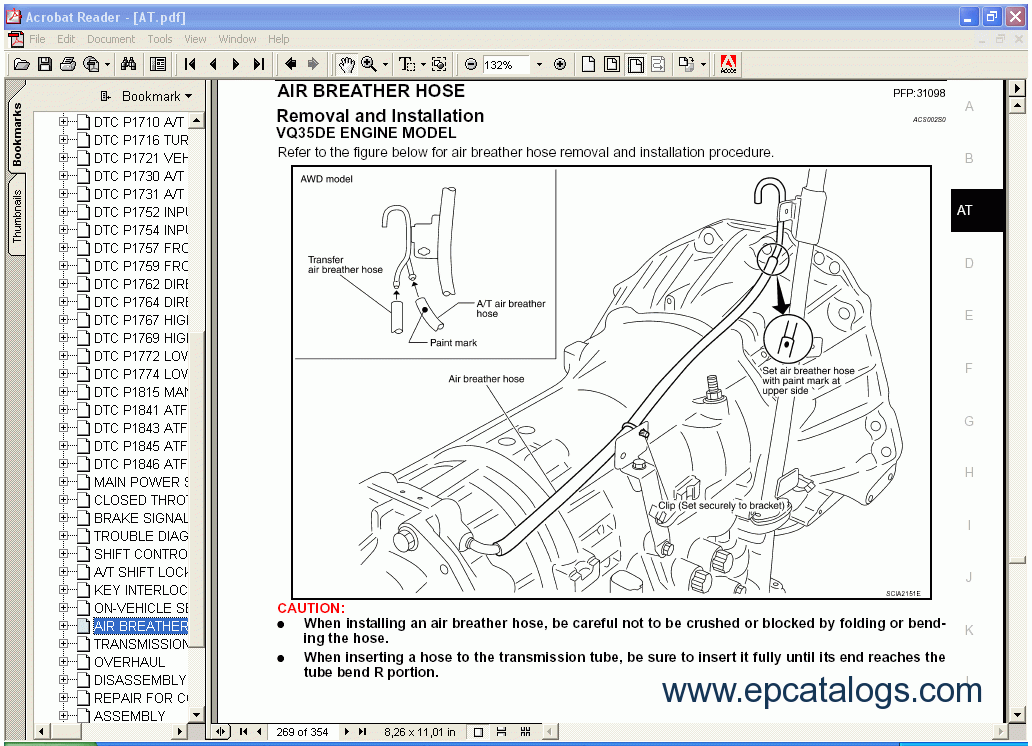
Task: Click the navigation pane splitter button in status bar
Action: [x=220, y=732]
